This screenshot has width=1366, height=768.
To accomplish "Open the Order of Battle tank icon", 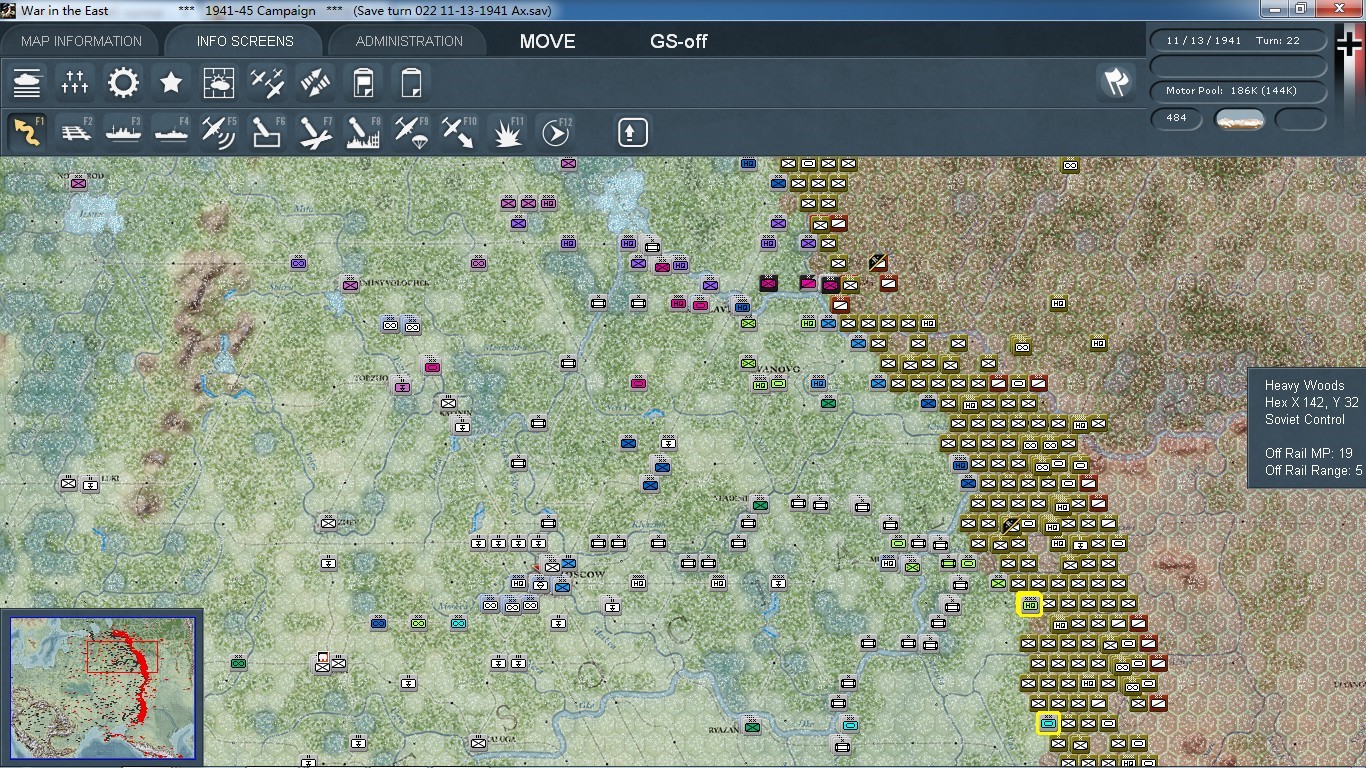I will click(27, 82).
